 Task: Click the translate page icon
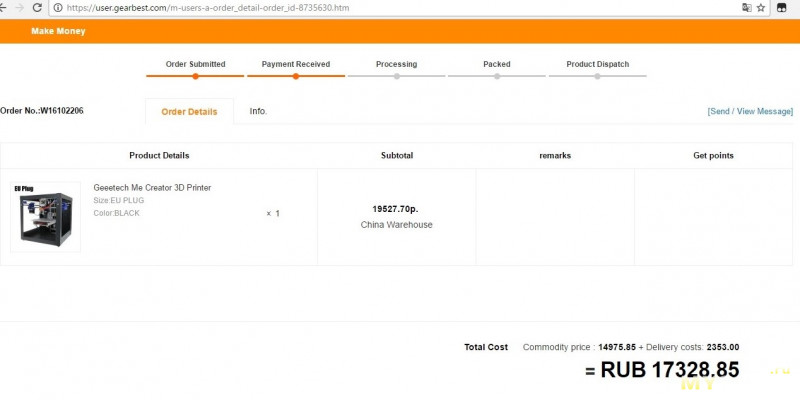[x=746, y=8]
